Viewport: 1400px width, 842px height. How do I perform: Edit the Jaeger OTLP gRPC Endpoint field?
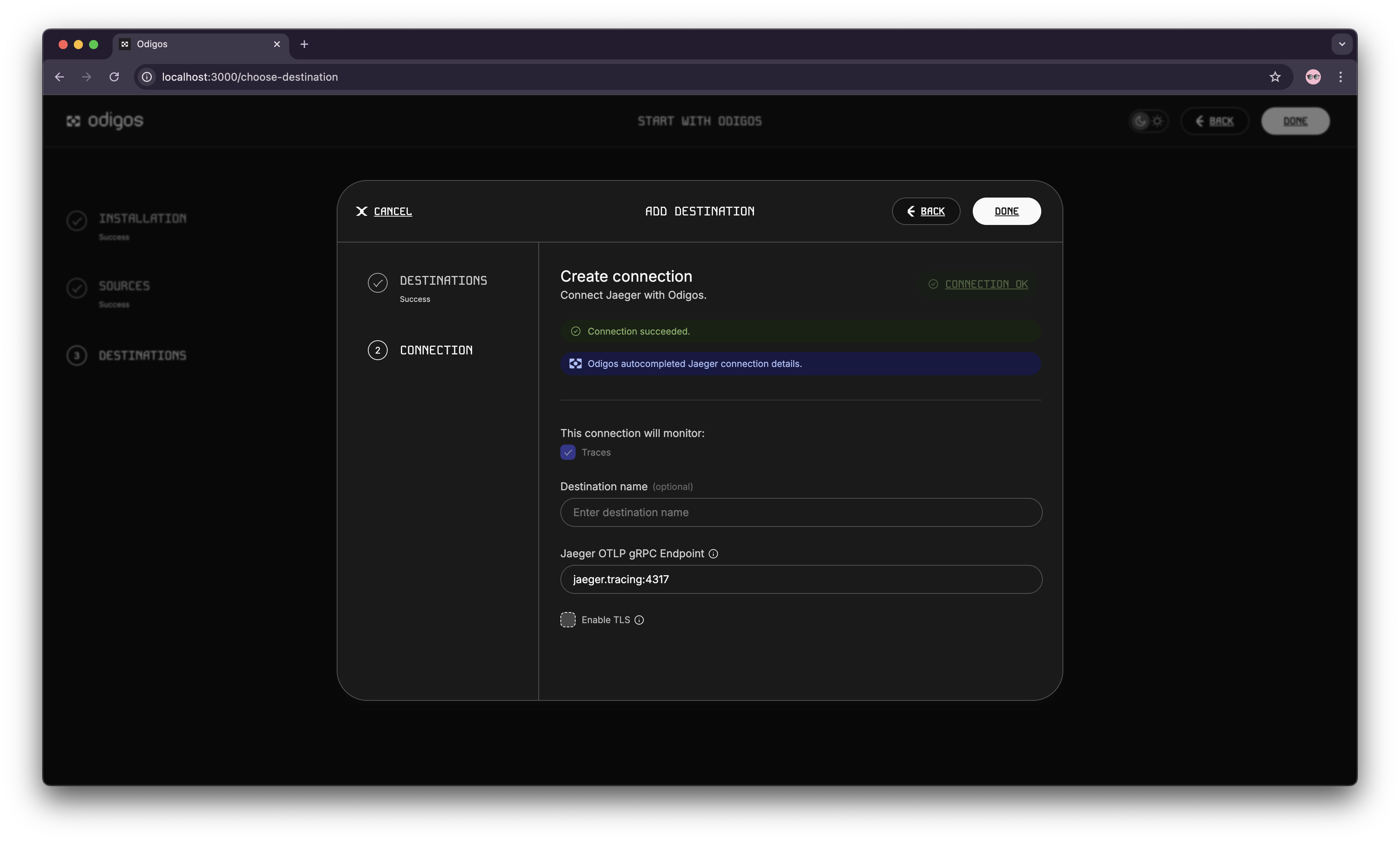801,579
